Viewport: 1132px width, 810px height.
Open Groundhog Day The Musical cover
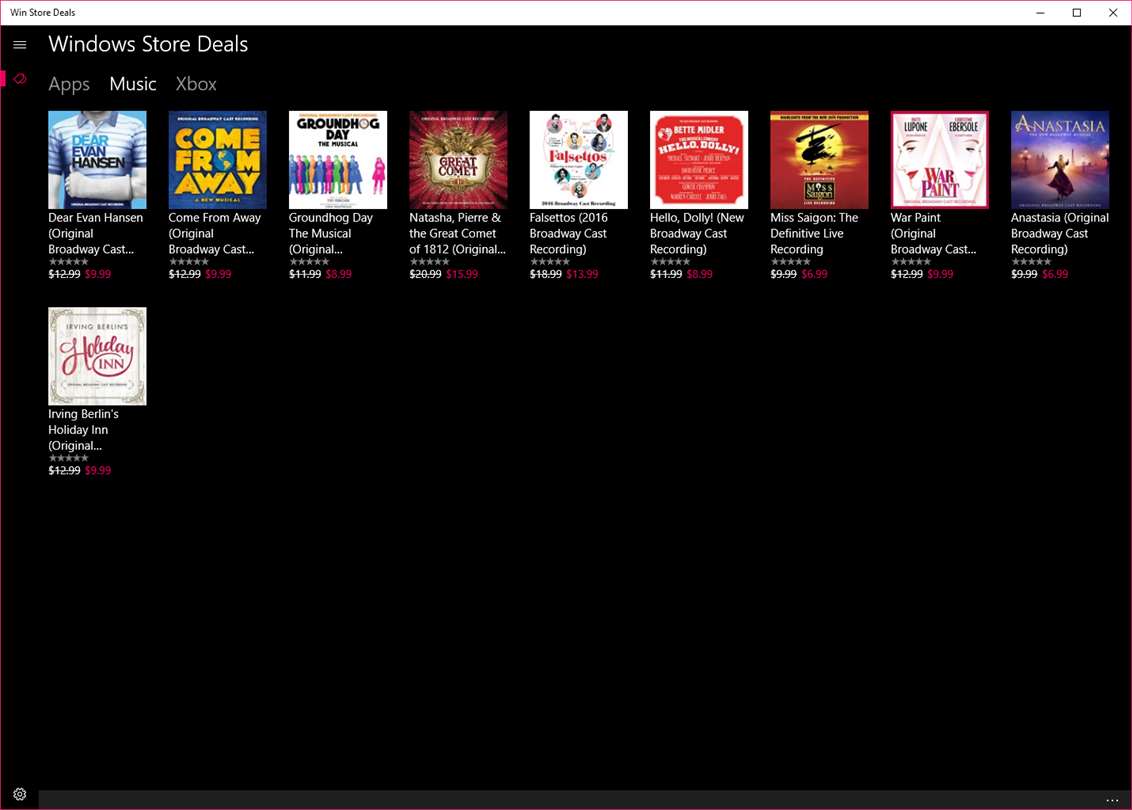click(338, 160)
